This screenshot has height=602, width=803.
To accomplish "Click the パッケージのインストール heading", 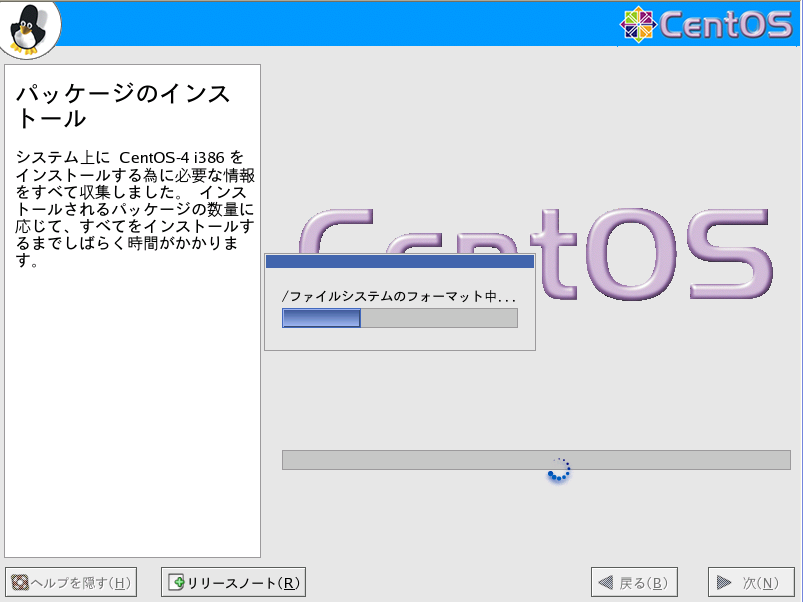I will tap(123, 106).
